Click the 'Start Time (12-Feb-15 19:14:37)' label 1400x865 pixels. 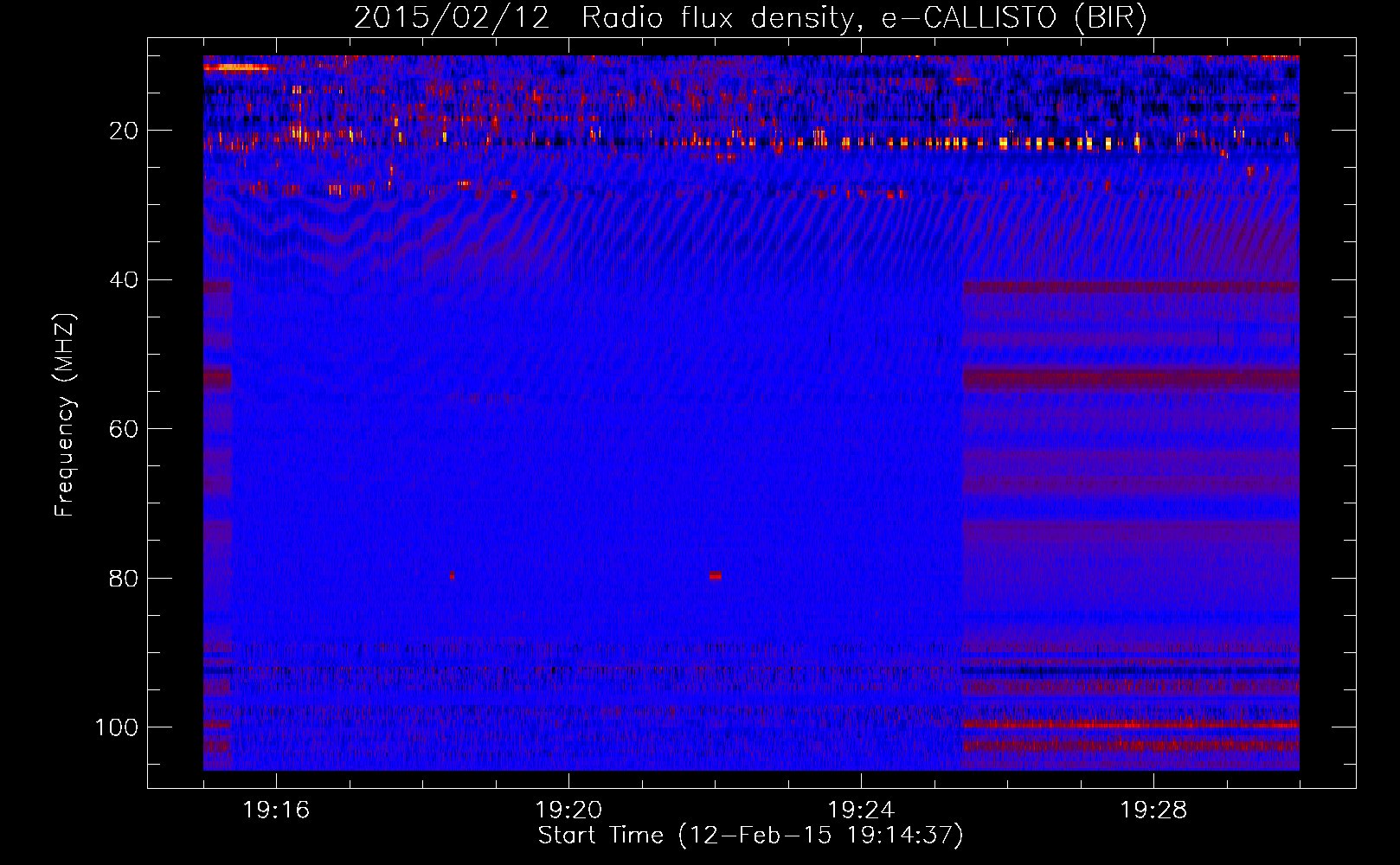pos(750,836)
